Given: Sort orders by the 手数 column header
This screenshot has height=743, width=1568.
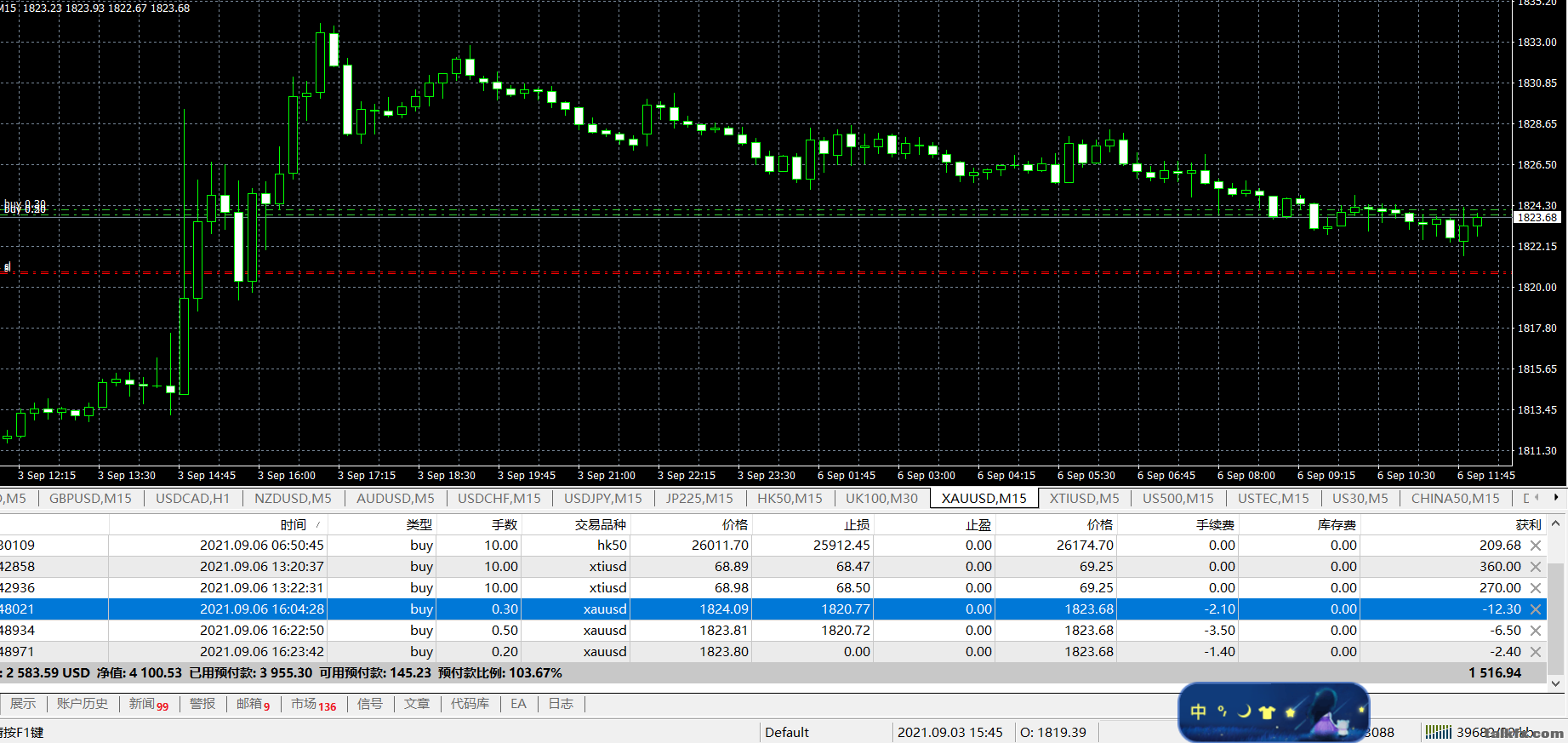Looking at the screenshot, I should tap(478, 524).
